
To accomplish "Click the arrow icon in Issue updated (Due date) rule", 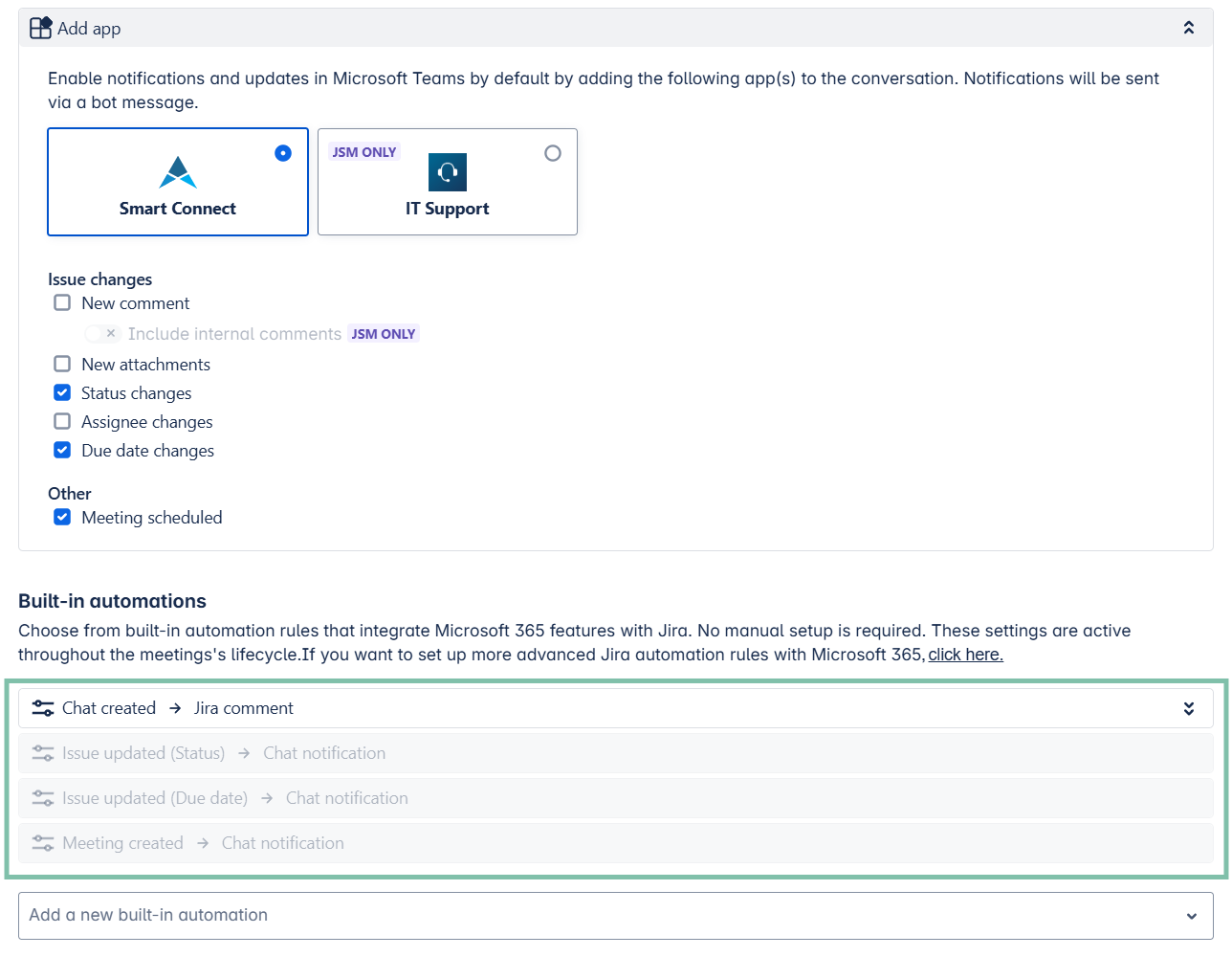I will pyautogui.click(x=267, y=798).
